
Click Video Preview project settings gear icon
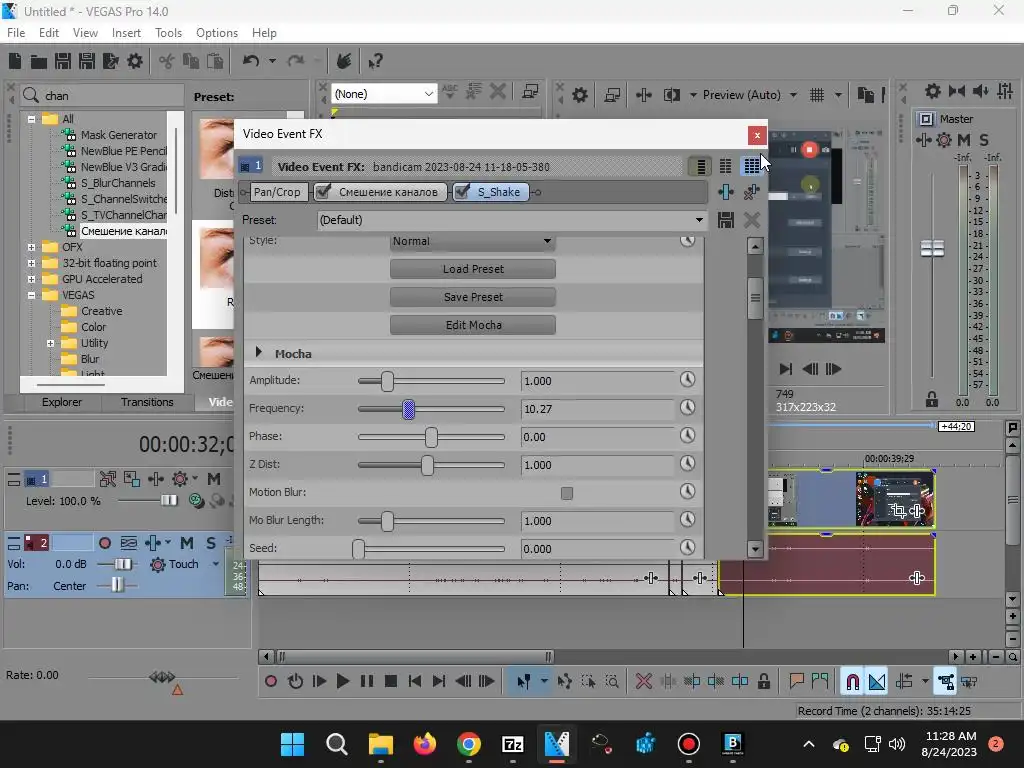point(579,95)
